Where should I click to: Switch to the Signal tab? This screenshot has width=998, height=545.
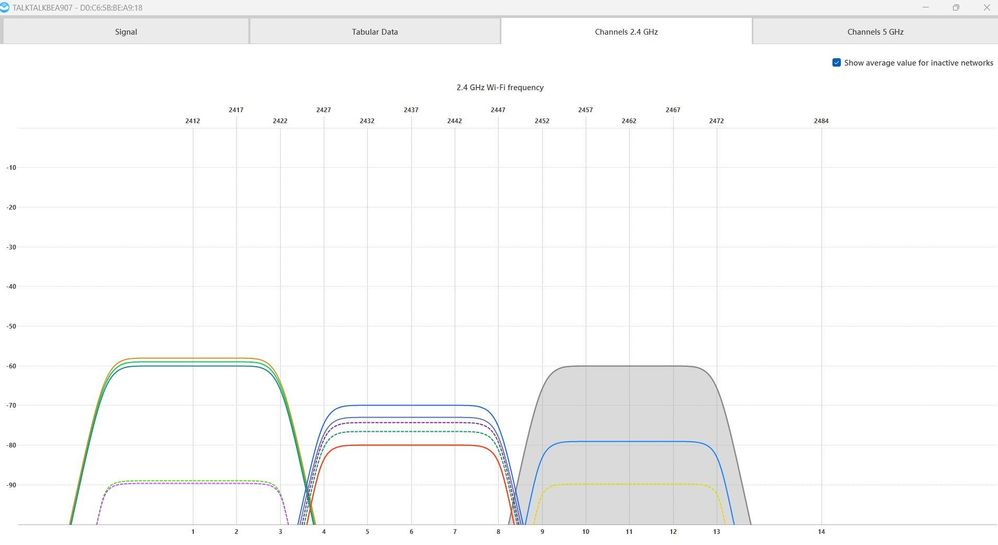pos(125,32)
